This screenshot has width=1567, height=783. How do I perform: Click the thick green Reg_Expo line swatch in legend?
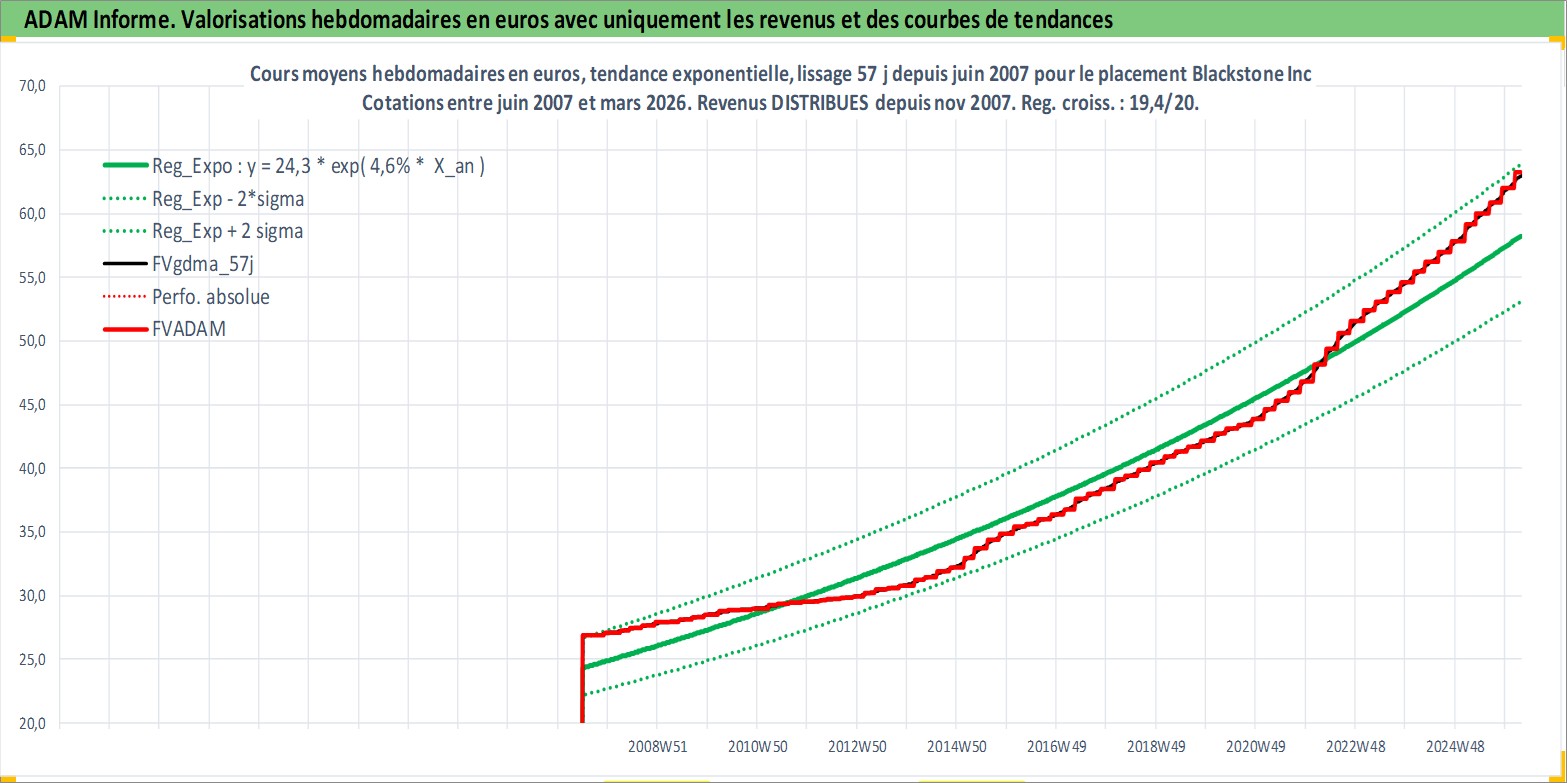124,167
